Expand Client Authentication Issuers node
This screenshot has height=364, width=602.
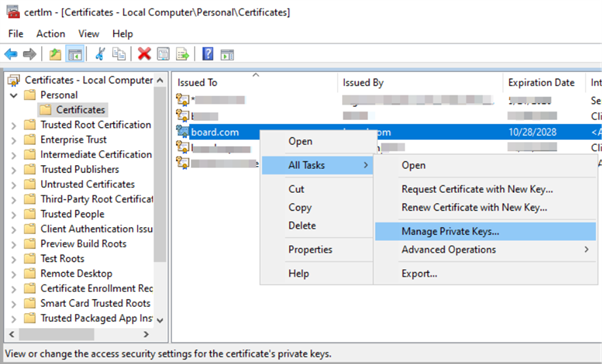(14, 230)
